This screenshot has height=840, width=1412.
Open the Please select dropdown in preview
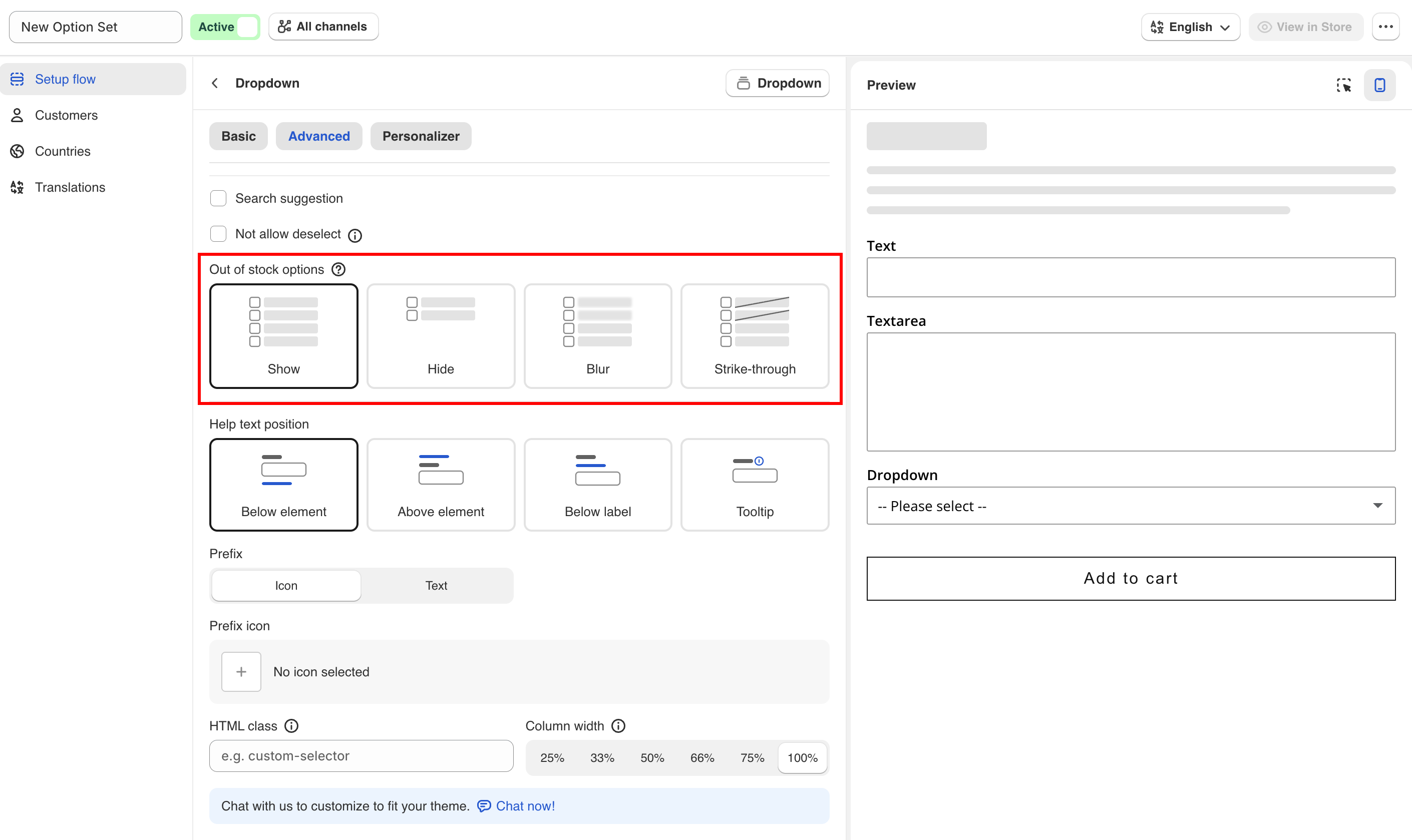click(x=1131, y=506)
